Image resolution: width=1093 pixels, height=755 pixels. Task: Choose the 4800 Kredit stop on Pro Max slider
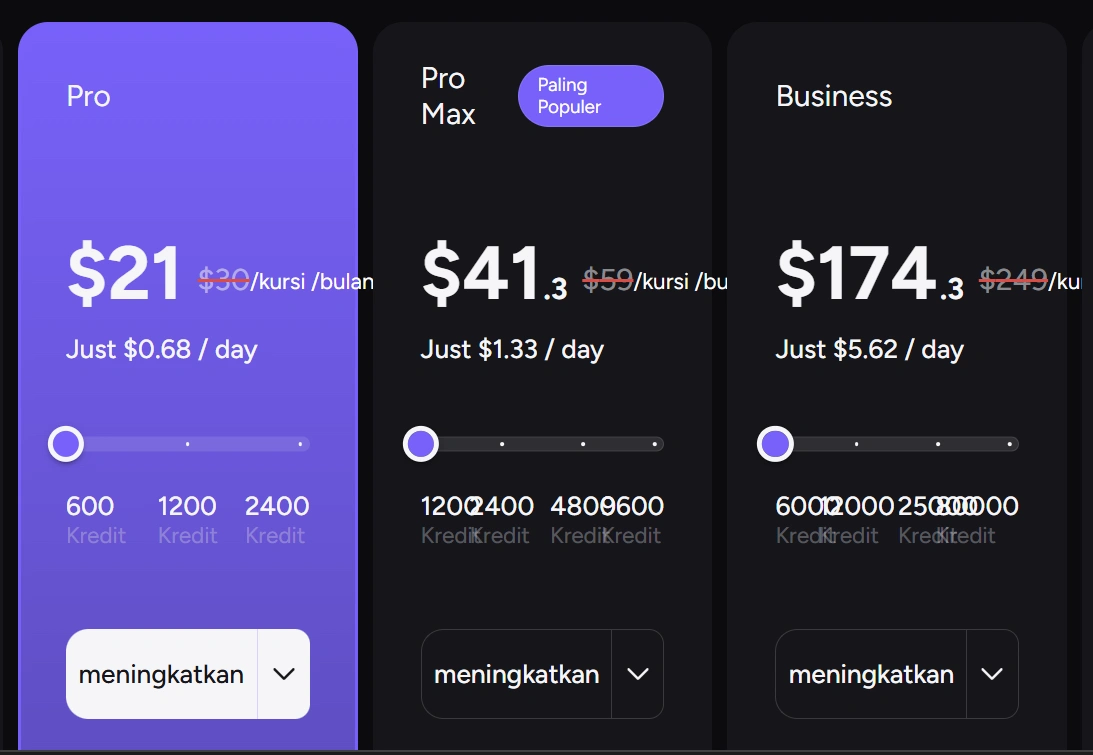point(583,443)
